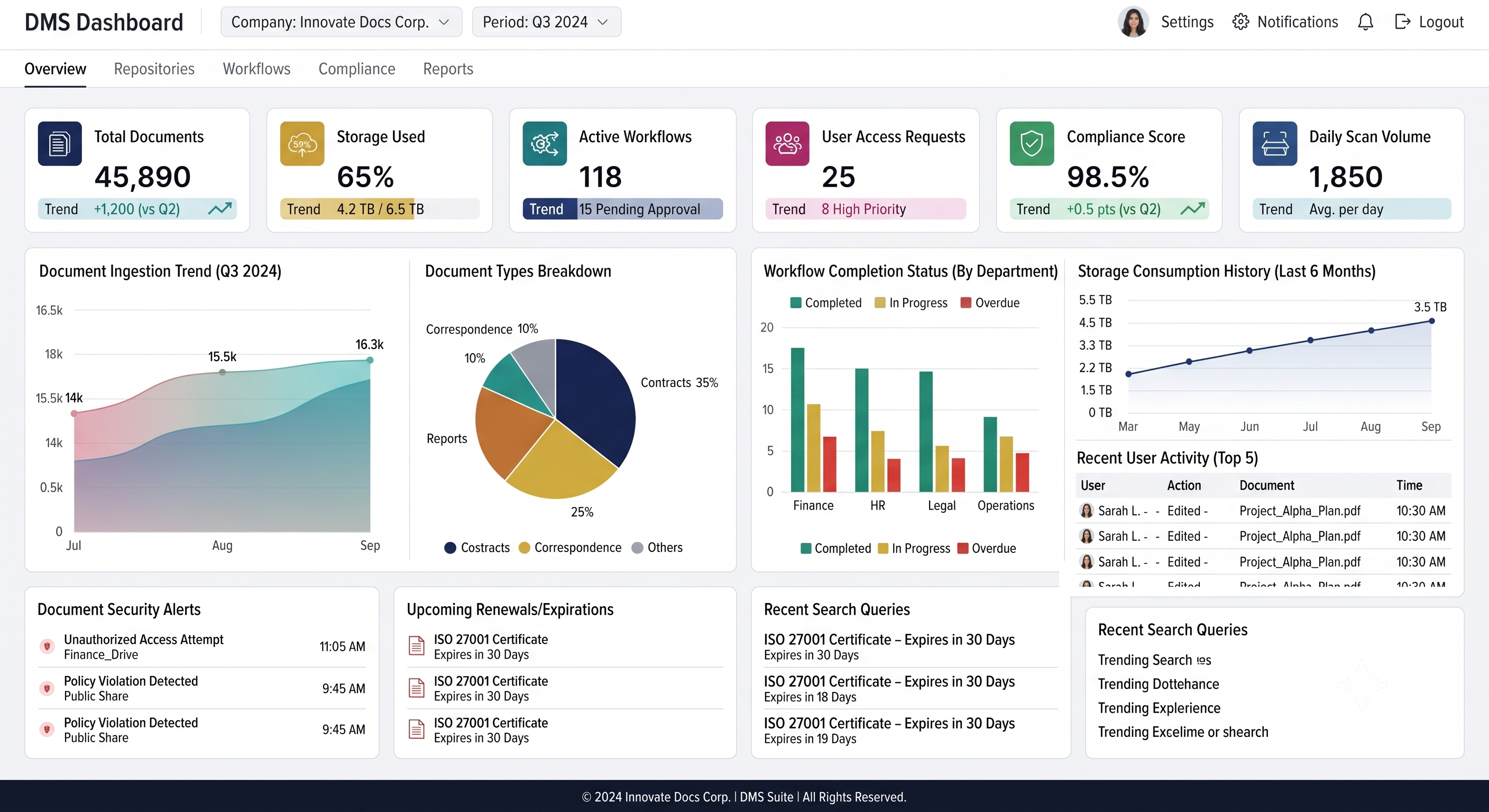Switch to the Repositories tab
This screenshot has height=812, width=1489.
coord(154,69)
